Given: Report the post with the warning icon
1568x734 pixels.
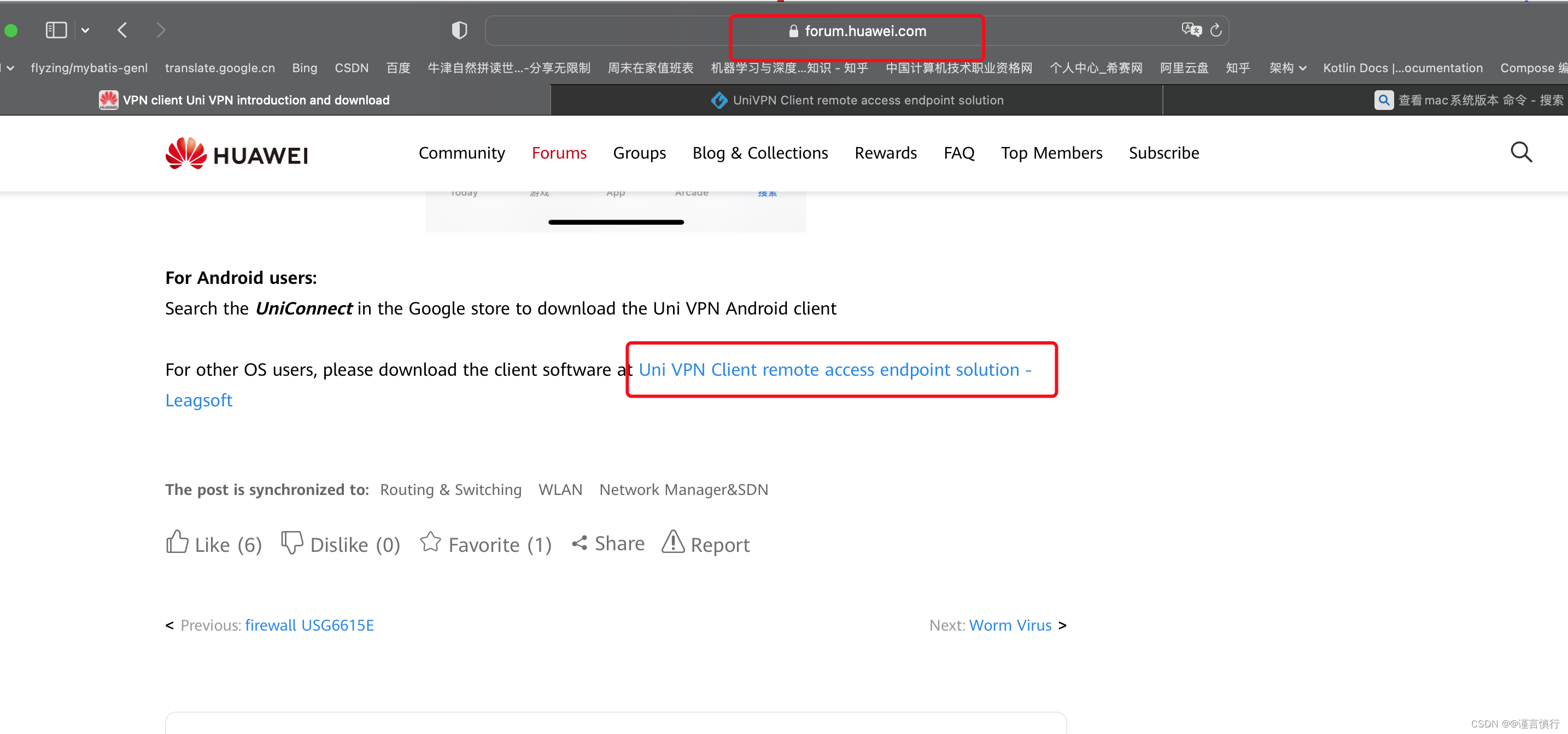Looking at the screenshot, I should [672, 542].
